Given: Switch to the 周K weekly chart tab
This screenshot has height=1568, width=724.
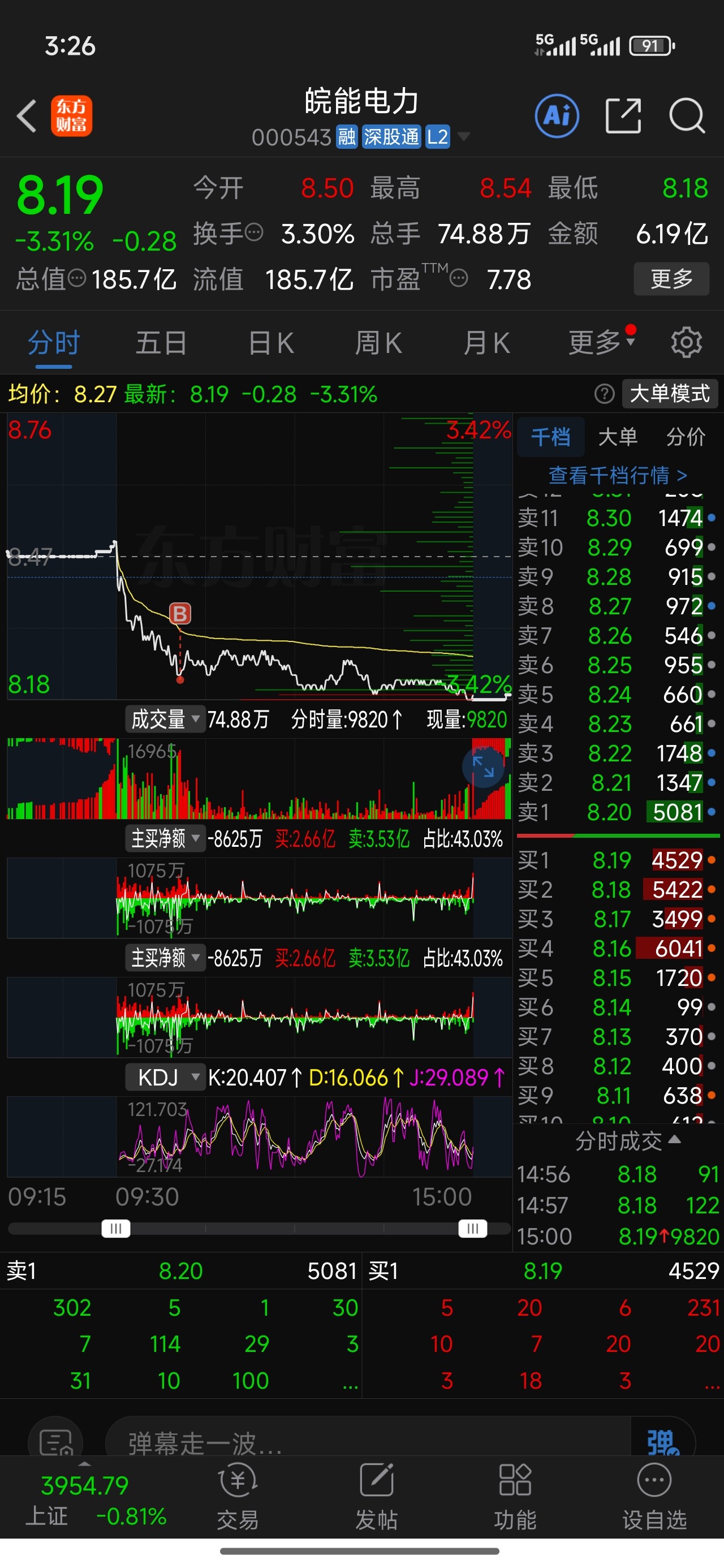Looking at the screenshot, I should pyautogui.click(x=378, y=343).
